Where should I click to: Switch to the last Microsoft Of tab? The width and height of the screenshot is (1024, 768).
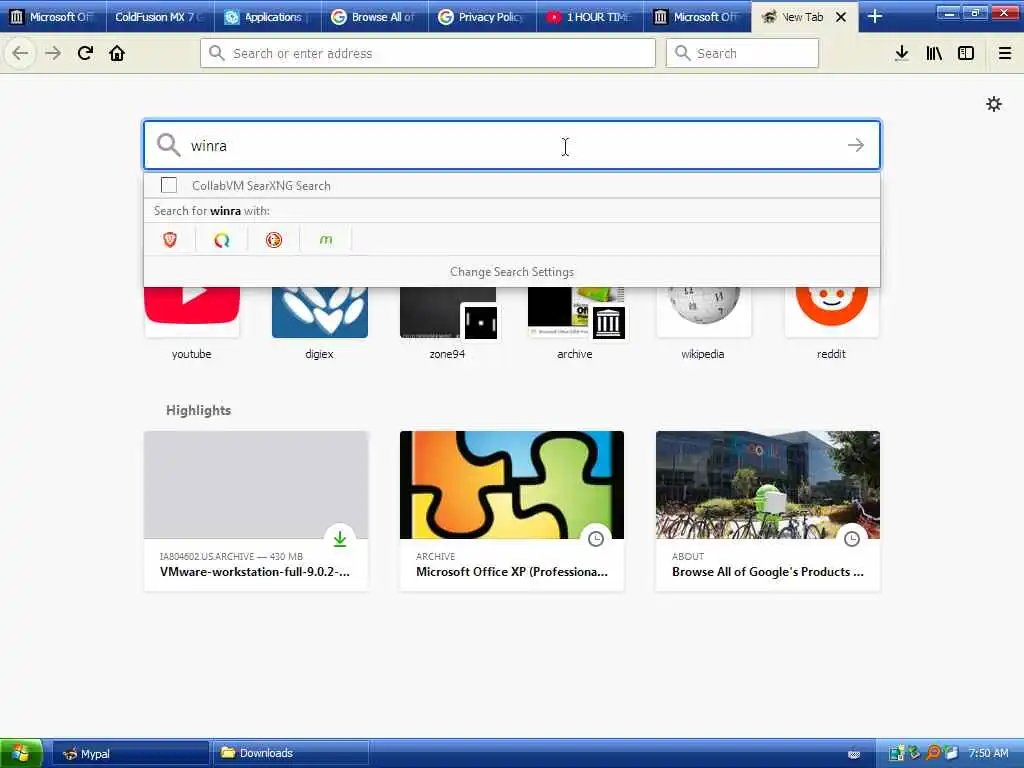point(697,17)
